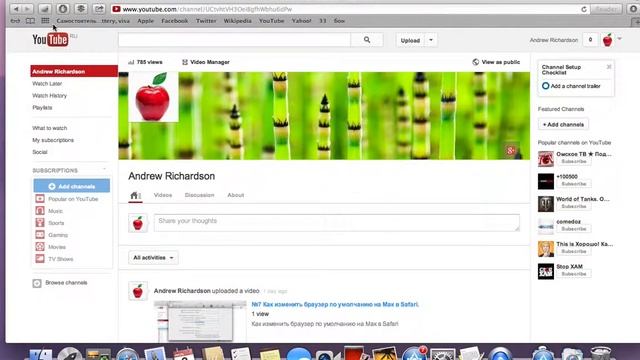Click apple avatar beside uploaded a video
Viewport: 640px width, 360px height.
pos(138,291)
